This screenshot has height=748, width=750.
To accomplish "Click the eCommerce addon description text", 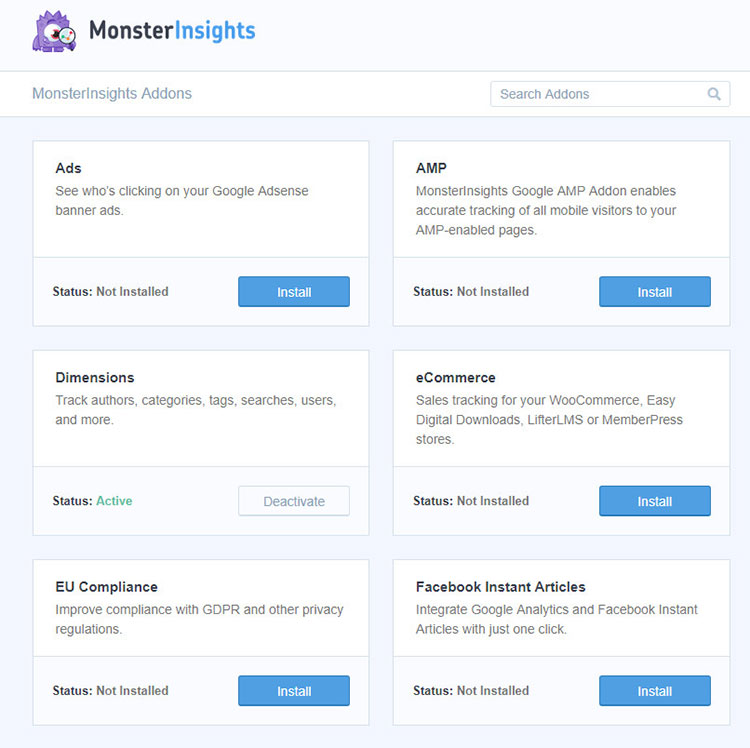I will coord(549,420).
